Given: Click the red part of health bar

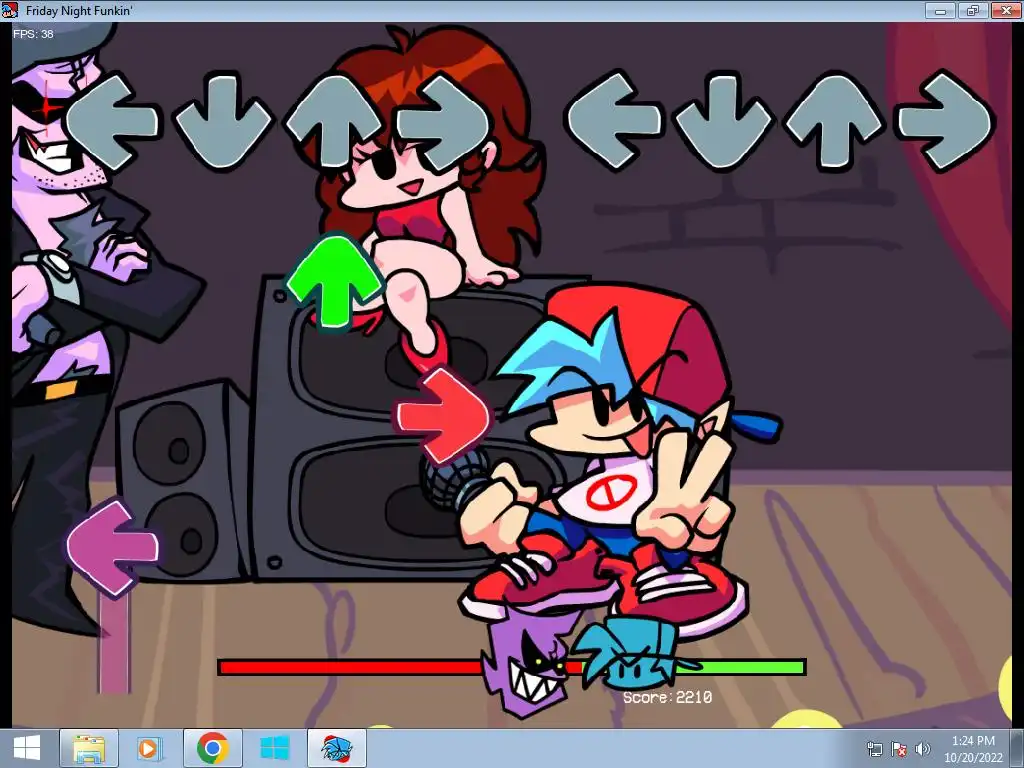Looking at the screenshot, I should 351,667.
